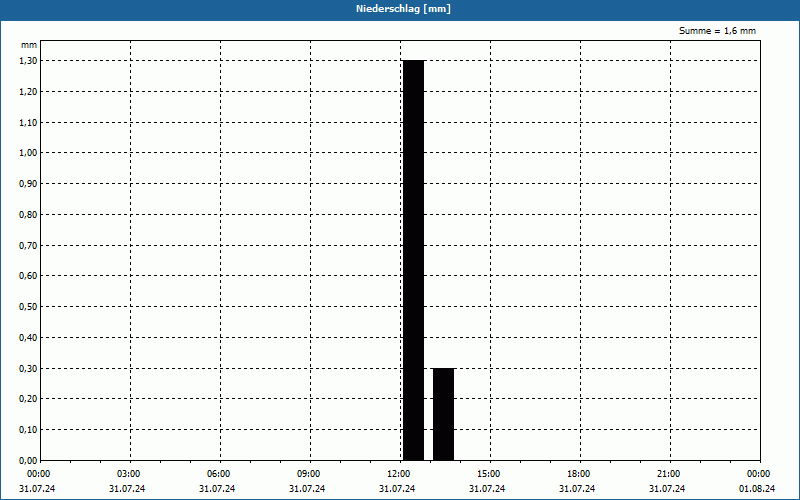Click the 06:00 time axis label
The height and width of the screenshot is (500, 800).
(x=218, y=474)
